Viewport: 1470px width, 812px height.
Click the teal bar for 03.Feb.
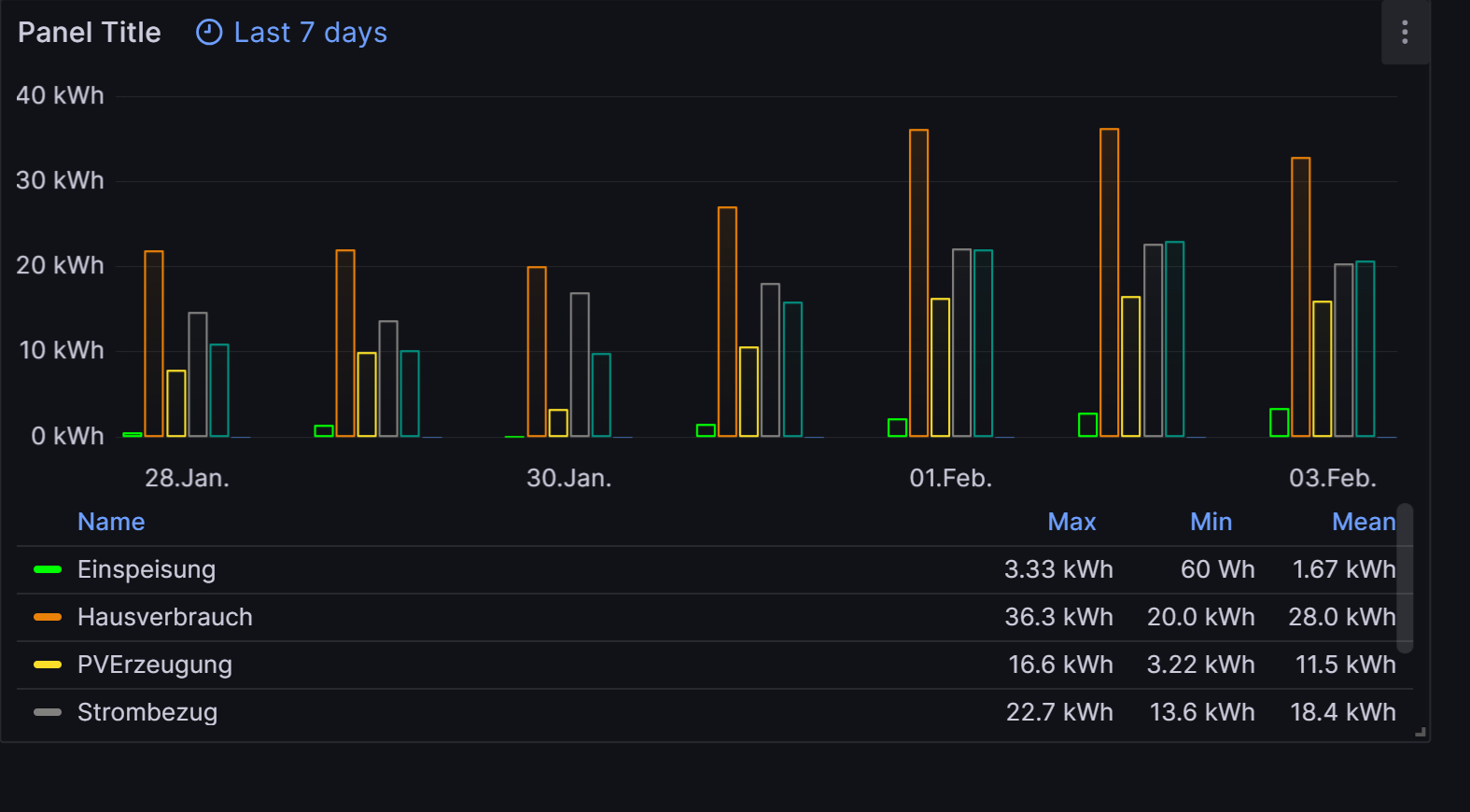click(x=1365, y=349)
